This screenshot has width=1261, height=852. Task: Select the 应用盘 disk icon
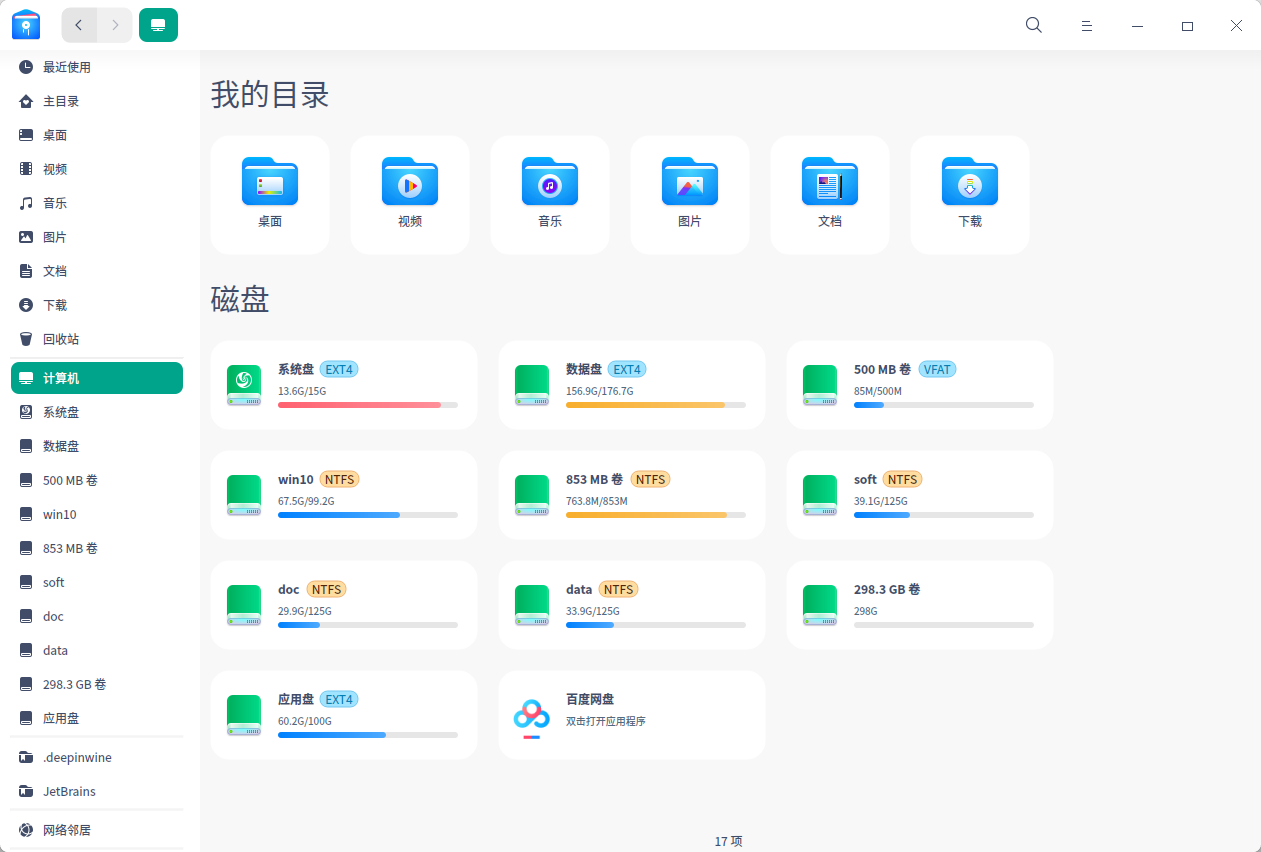(244, 715)
